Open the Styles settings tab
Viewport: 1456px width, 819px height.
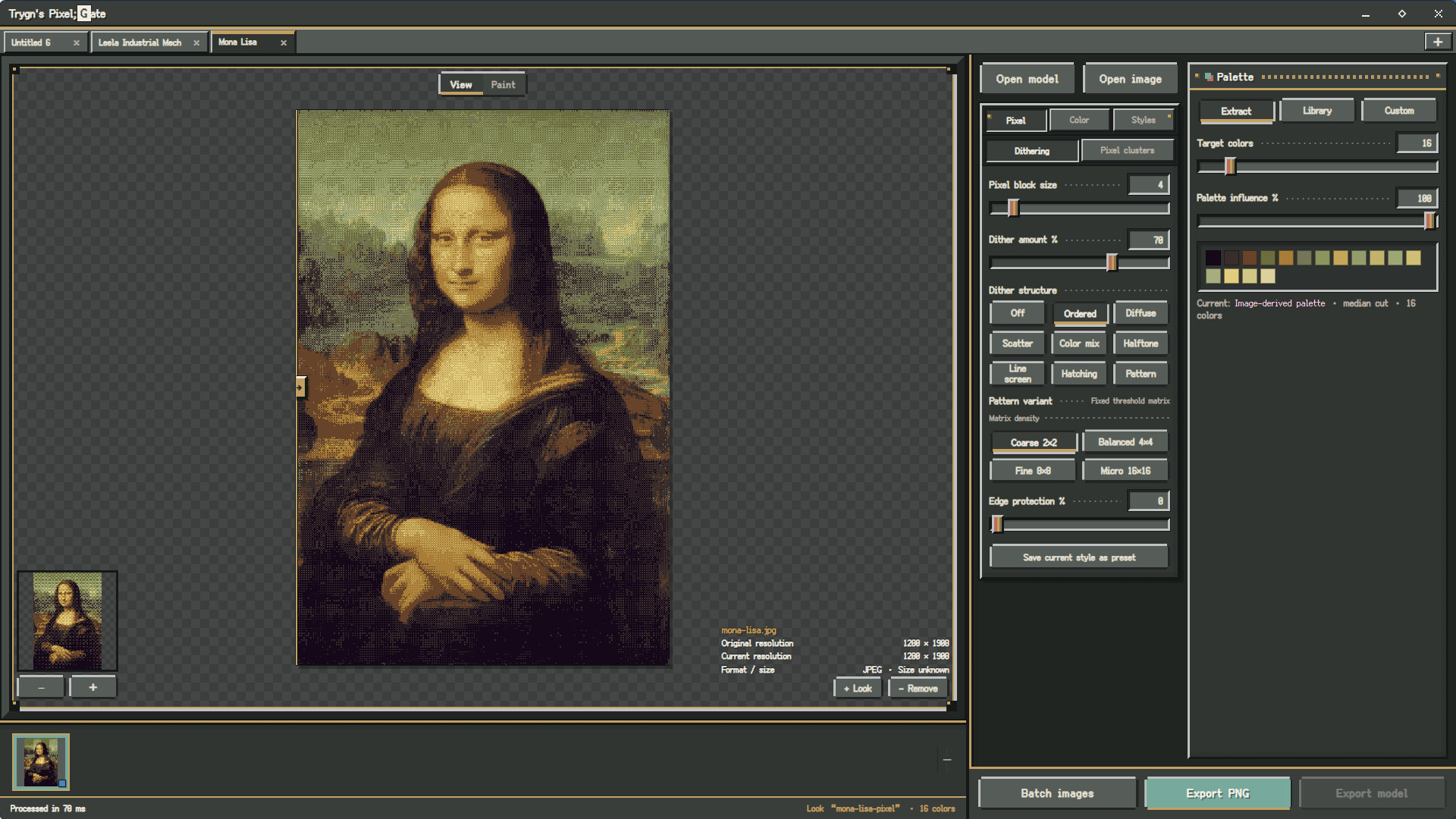tap(1144, 120)
